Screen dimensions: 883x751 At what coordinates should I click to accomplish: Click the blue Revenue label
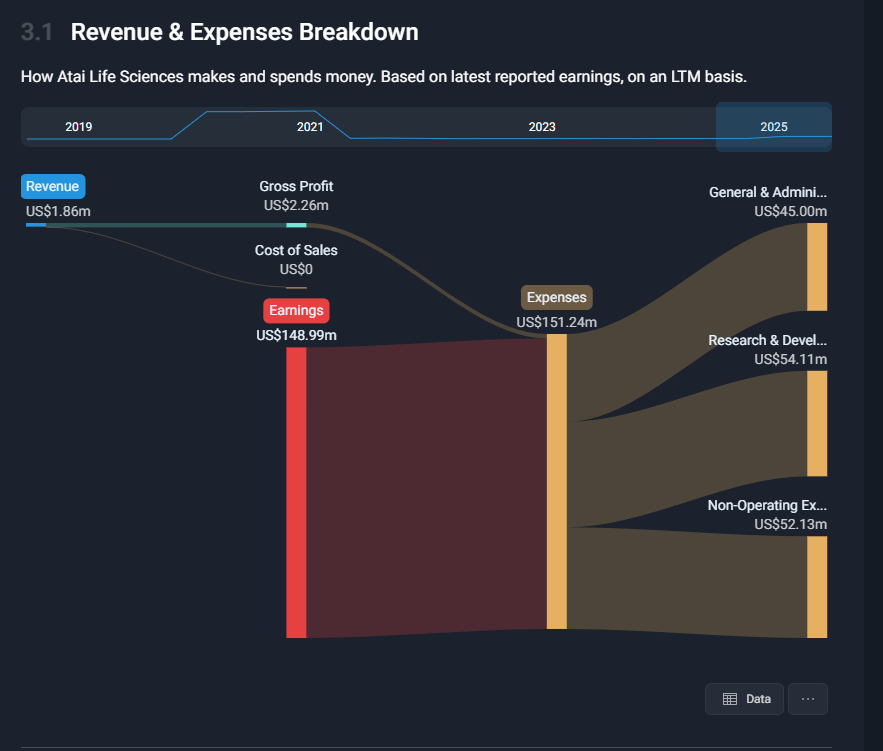click(x=52, y=186)
